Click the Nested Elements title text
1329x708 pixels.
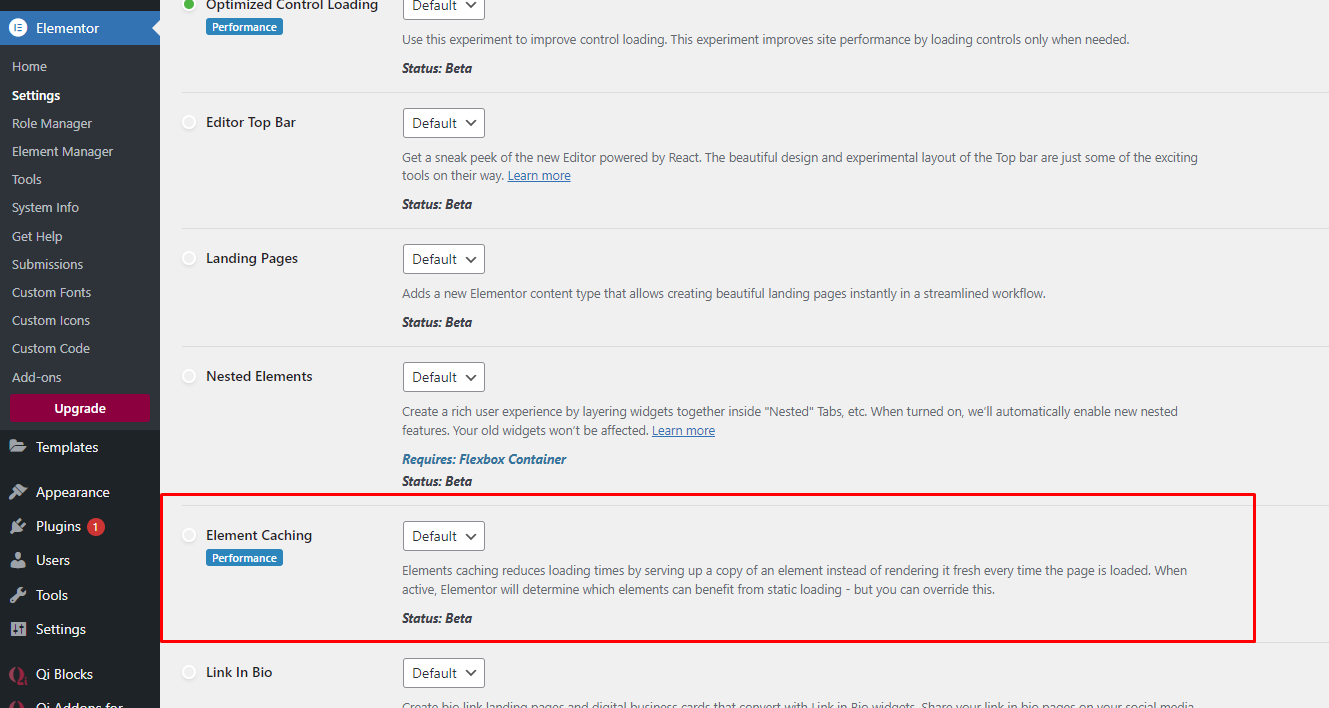[259, 376]
